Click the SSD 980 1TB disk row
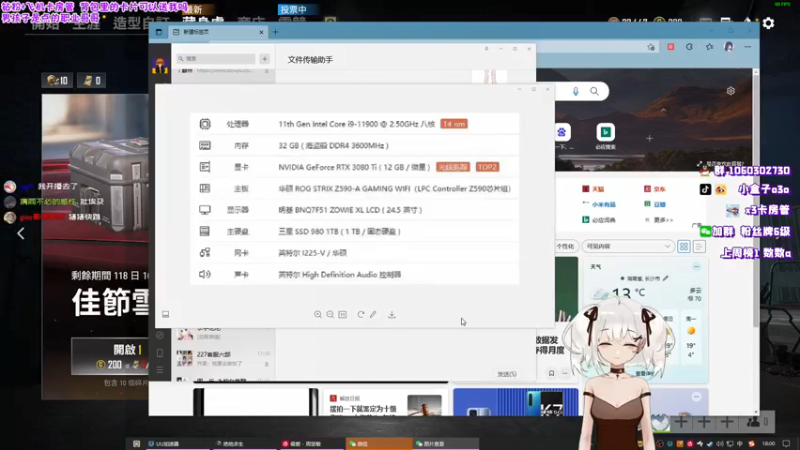This screenshot has height=450, width=800. pyautogui.click(x=355, y=231)
